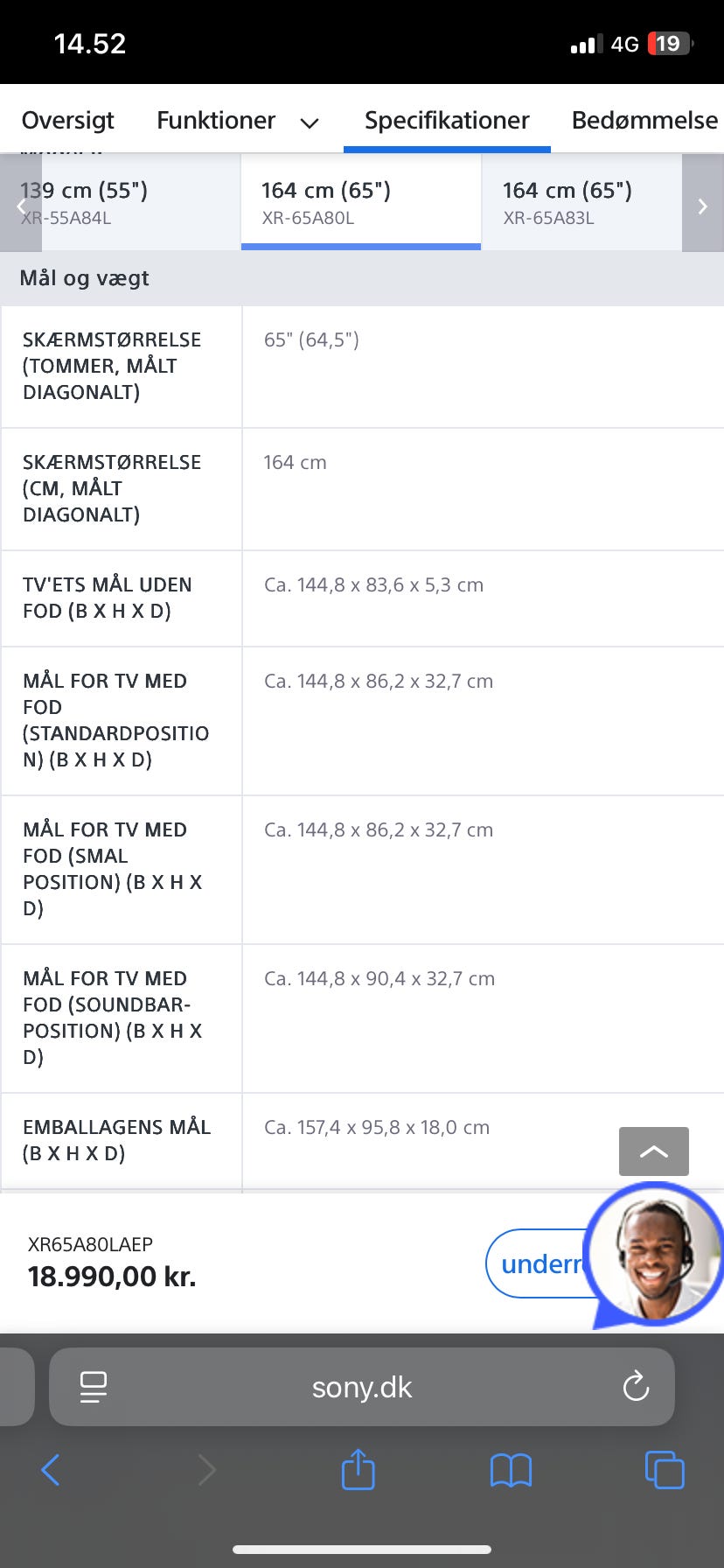Tap the sony.dk address field

362,1387
